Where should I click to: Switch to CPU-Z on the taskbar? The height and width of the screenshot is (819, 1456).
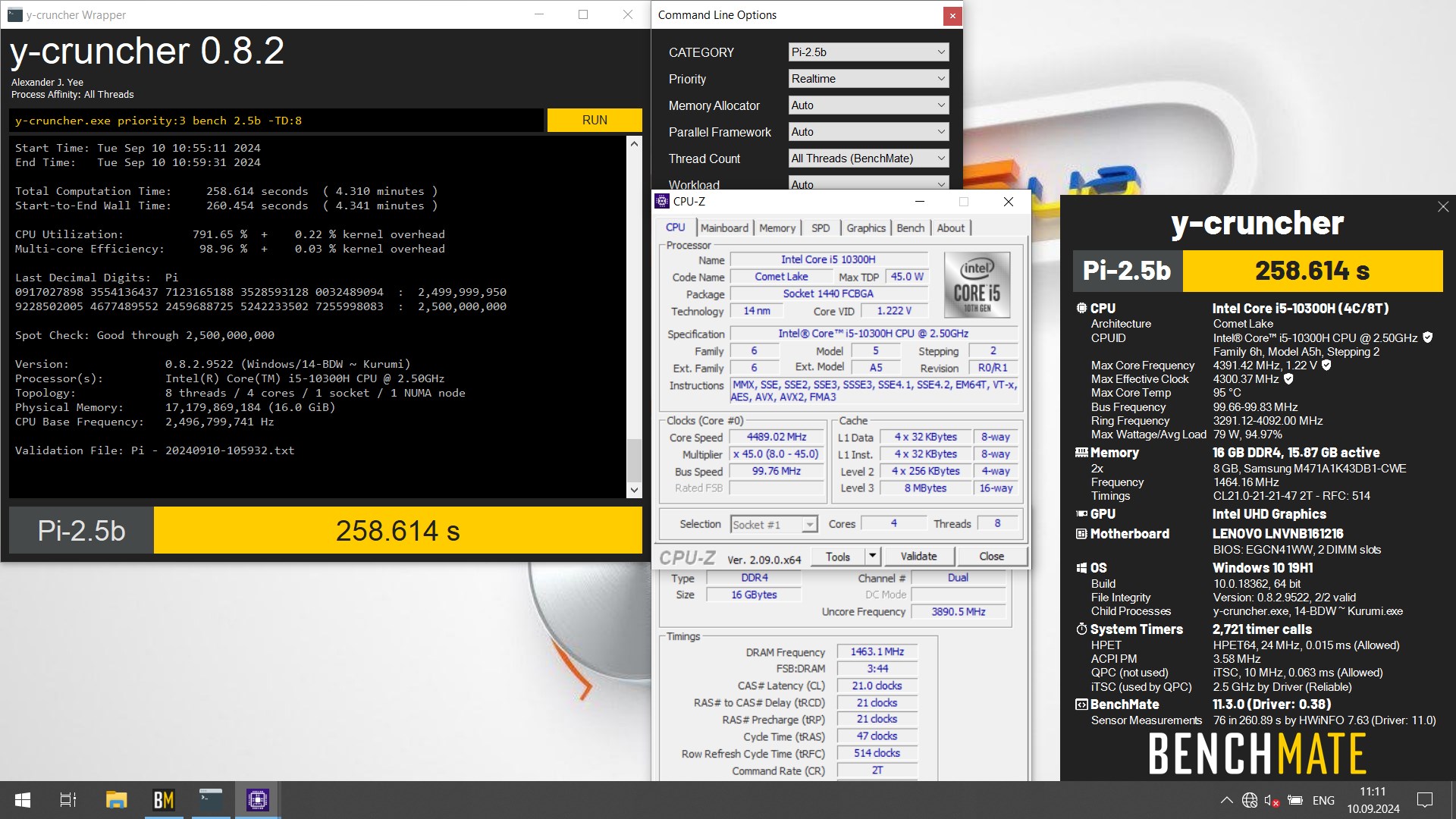[258, 800]
